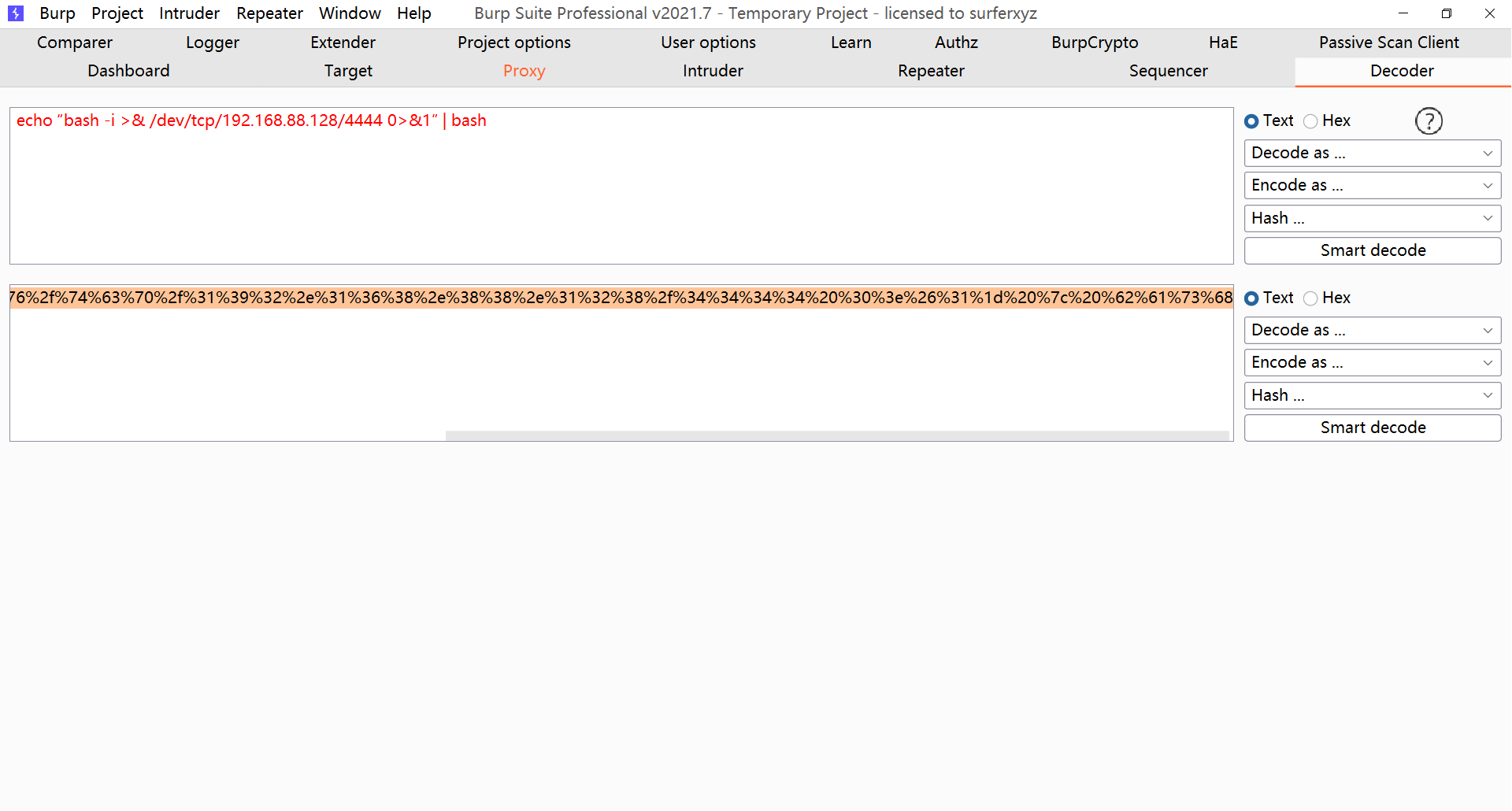Open the Project options tab
Screen dimensions: 1512x811
coord(514,43)
